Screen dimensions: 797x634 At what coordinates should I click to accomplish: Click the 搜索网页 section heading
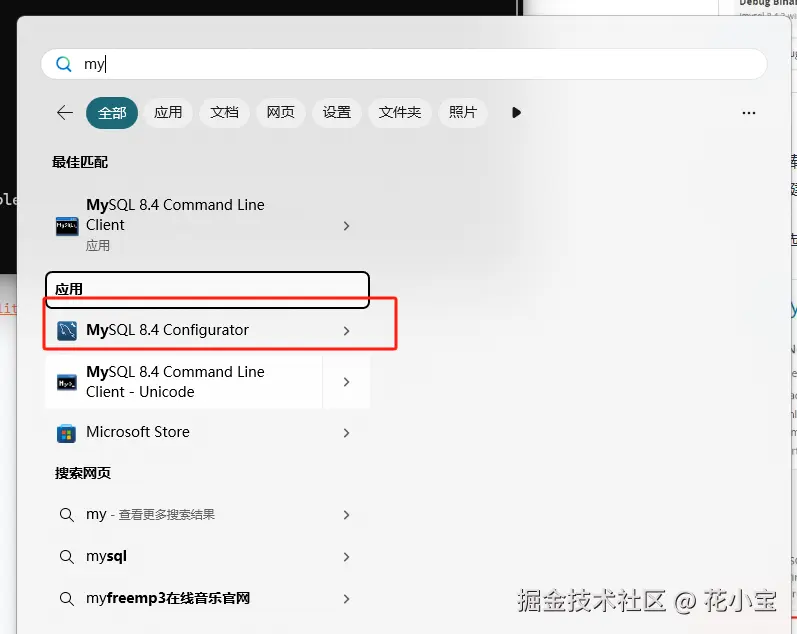click(x=83, y=473)
